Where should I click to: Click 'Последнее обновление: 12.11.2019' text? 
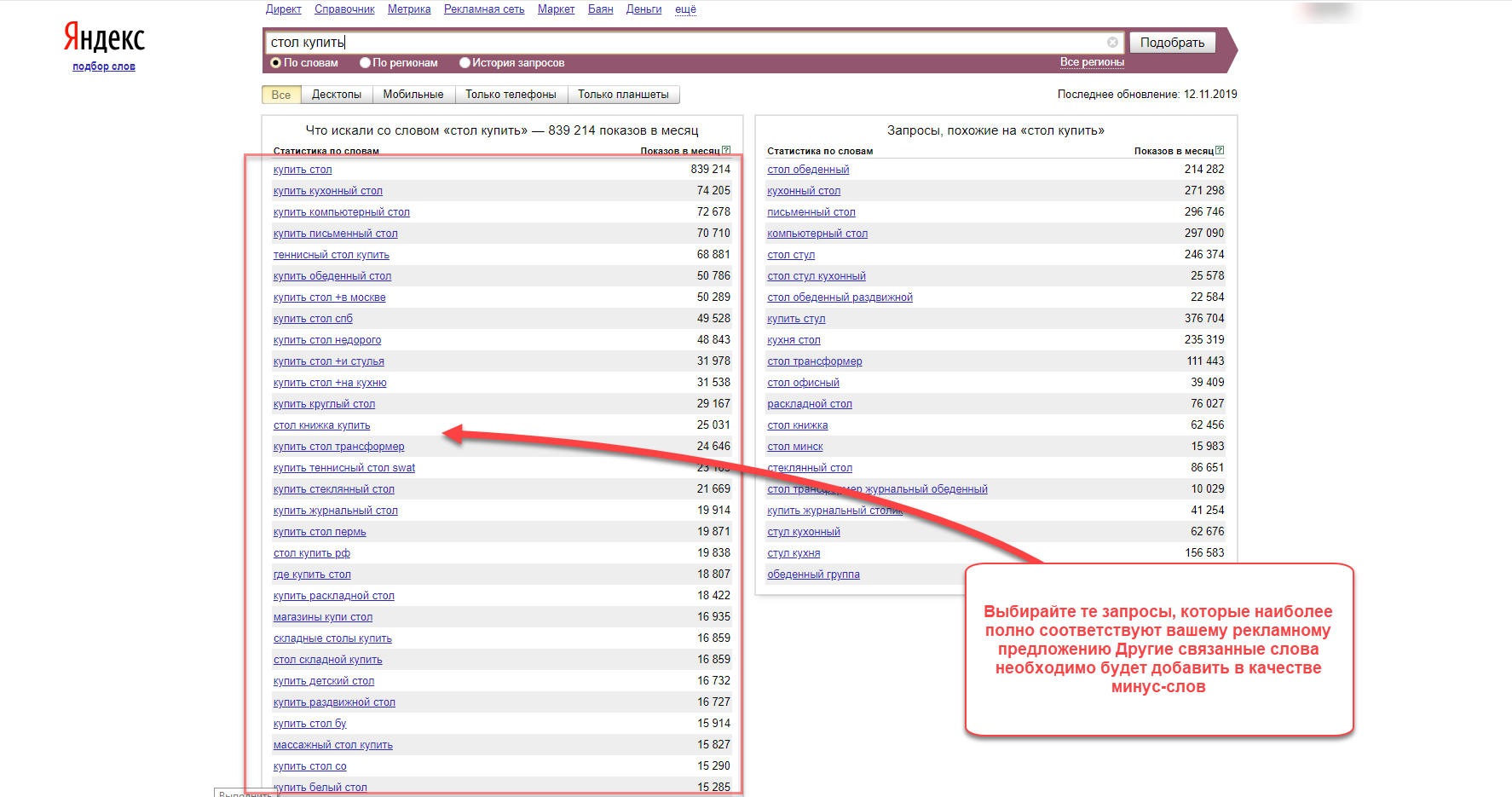[1147, 95]
